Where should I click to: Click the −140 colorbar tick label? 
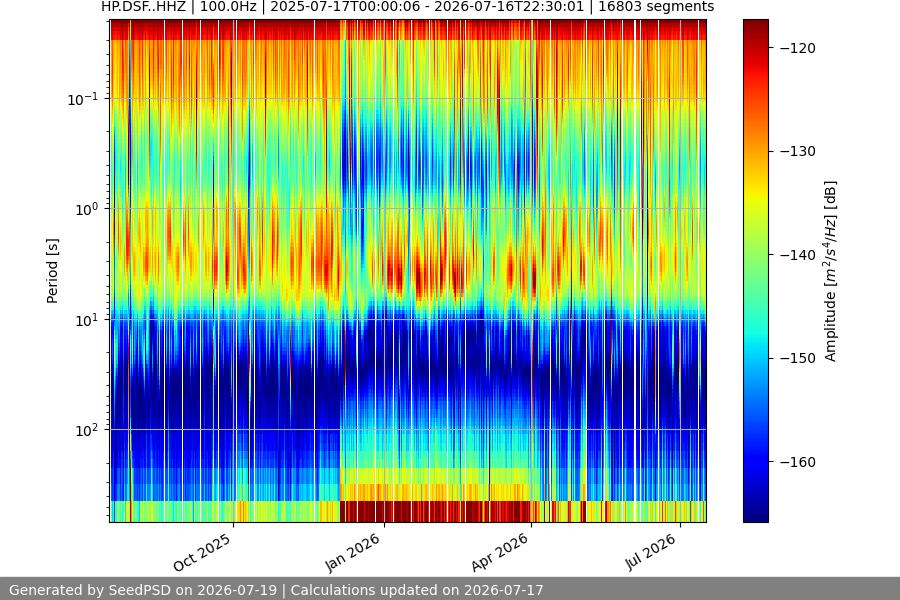[x=797, y=255]
